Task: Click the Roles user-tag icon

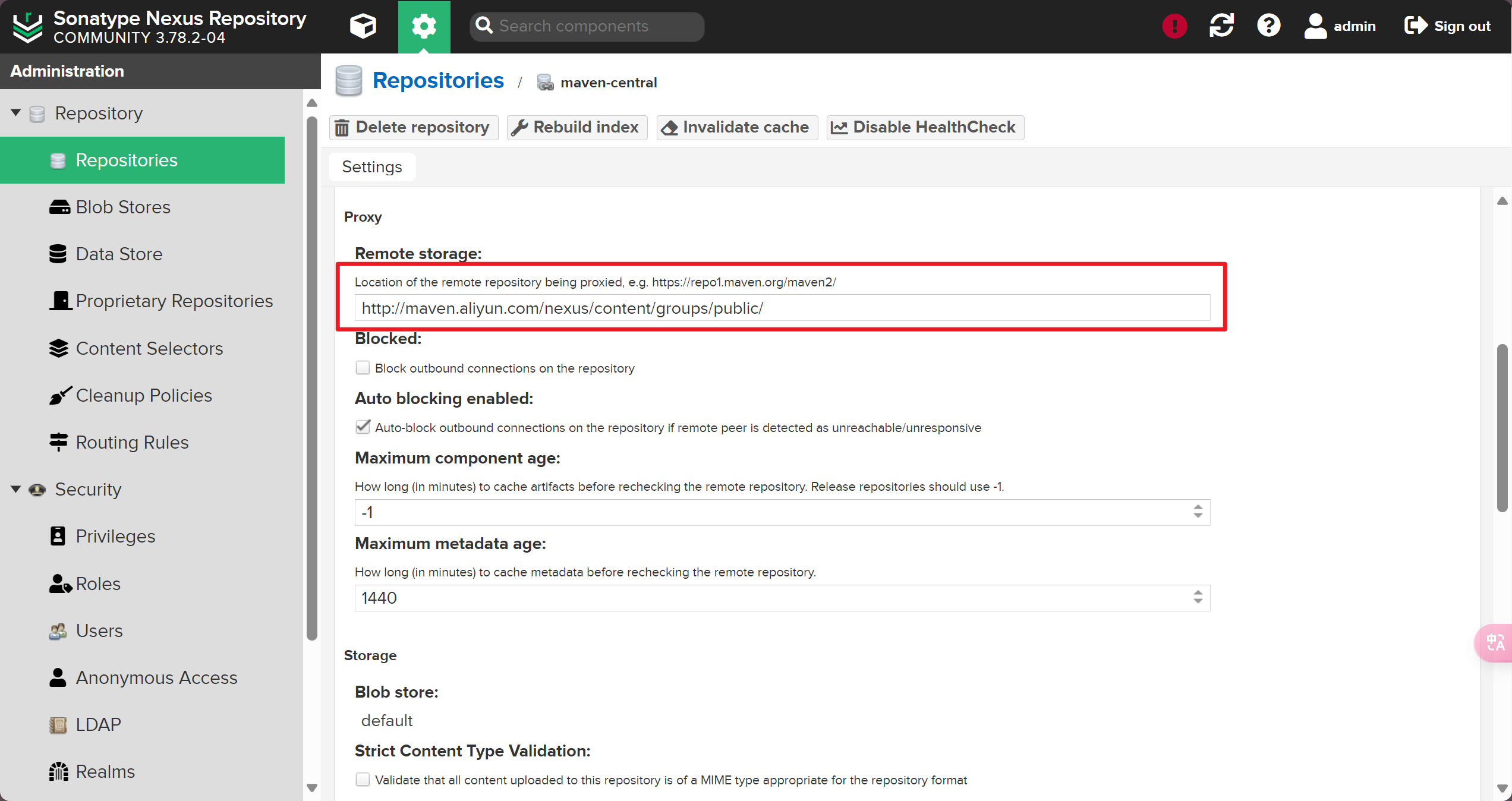Action: [60, 584]
